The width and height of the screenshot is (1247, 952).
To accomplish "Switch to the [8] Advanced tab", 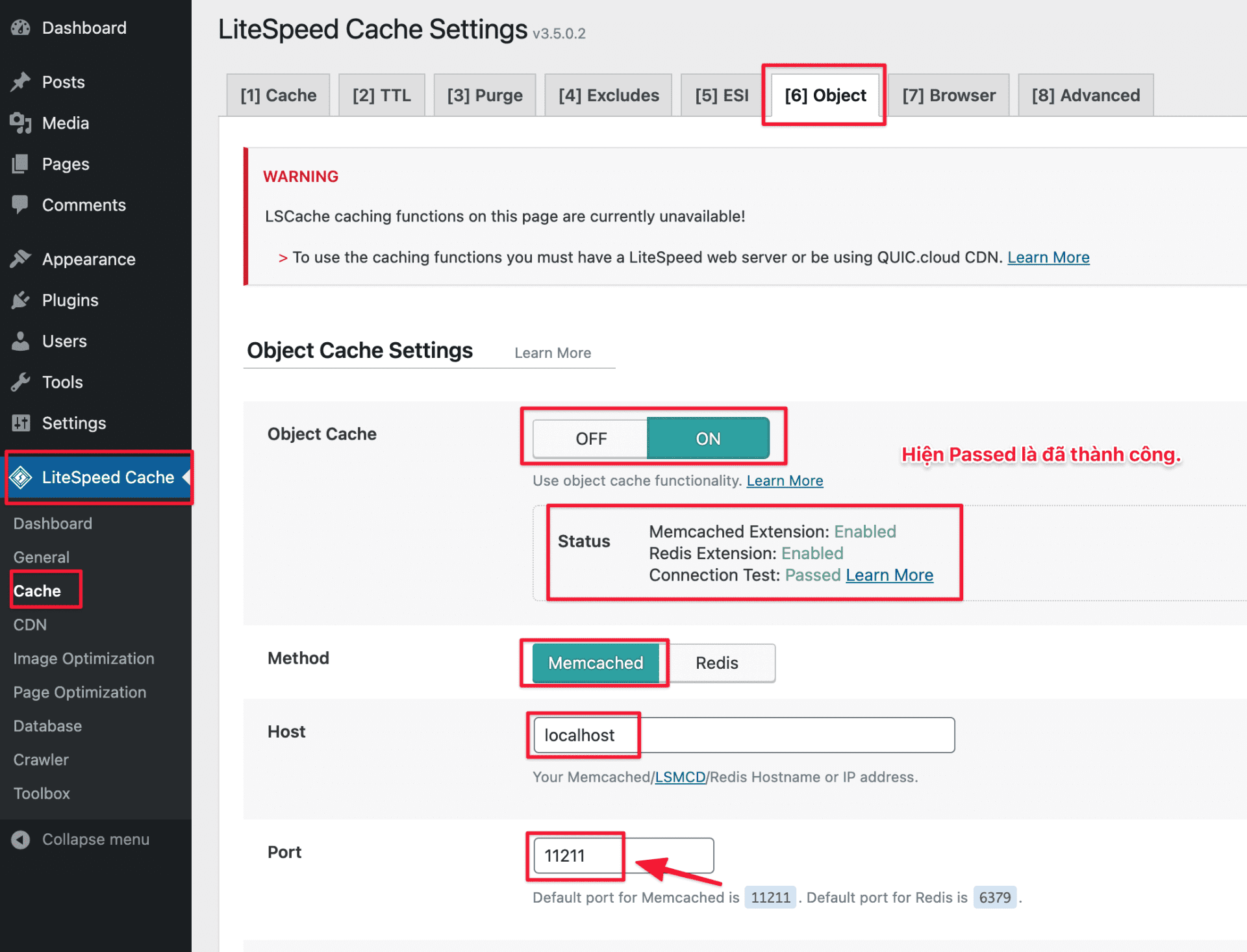I will coord(1085,95).
